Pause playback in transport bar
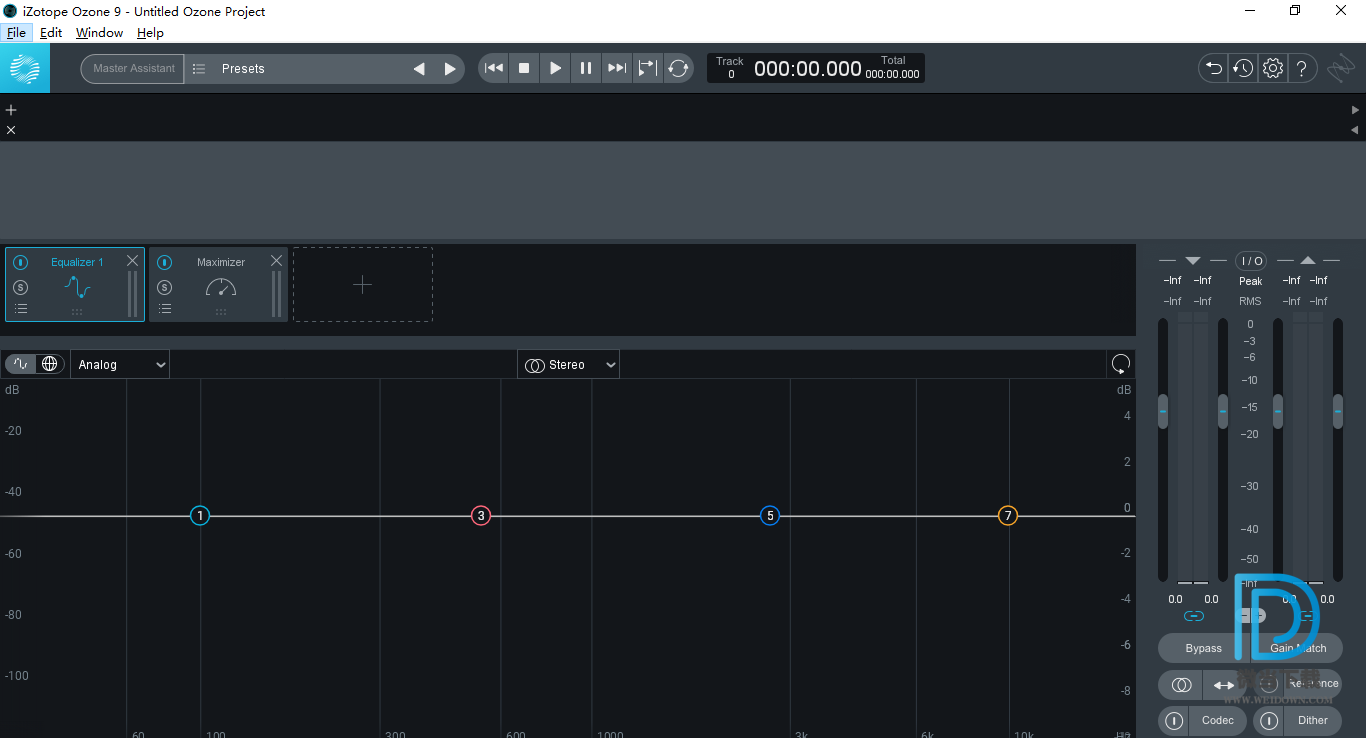This screenshot has width=1366, height=738. (x=586, y=68)
